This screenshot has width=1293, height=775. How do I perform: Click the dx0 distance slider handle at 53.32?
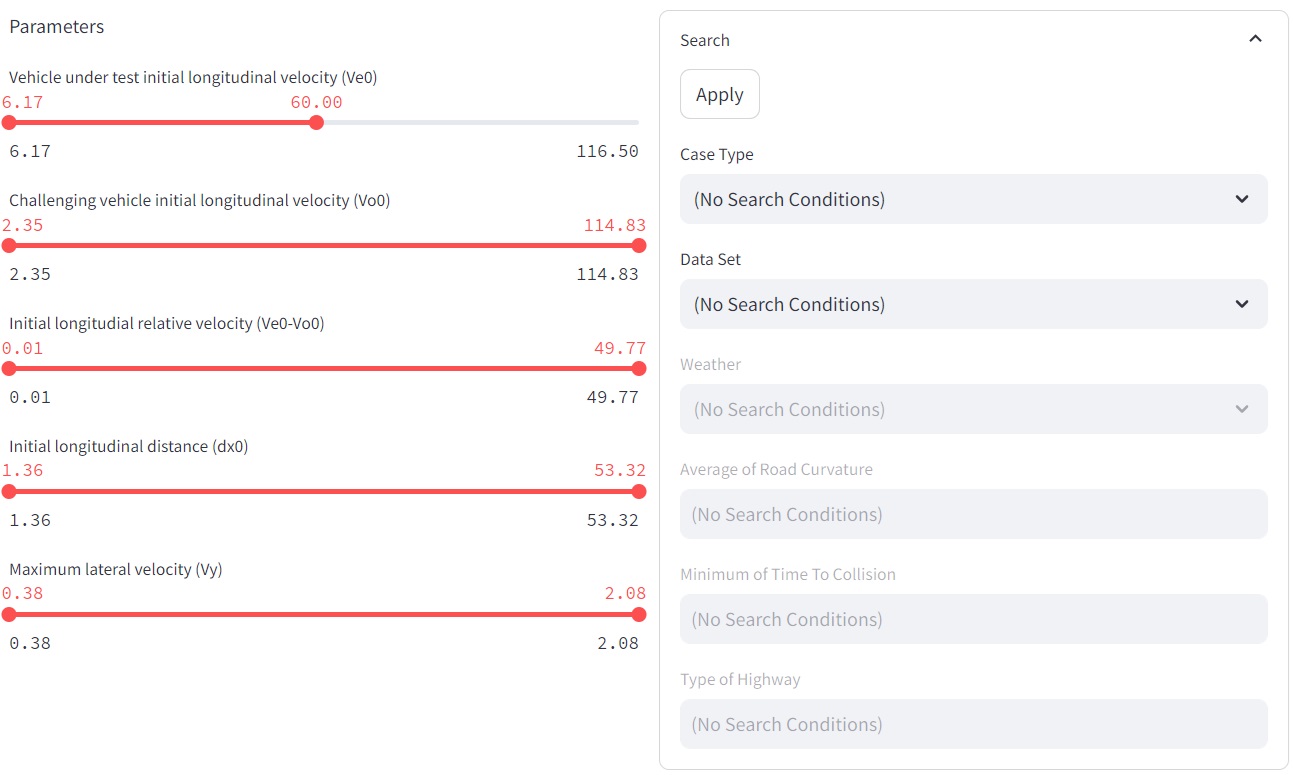639,491
